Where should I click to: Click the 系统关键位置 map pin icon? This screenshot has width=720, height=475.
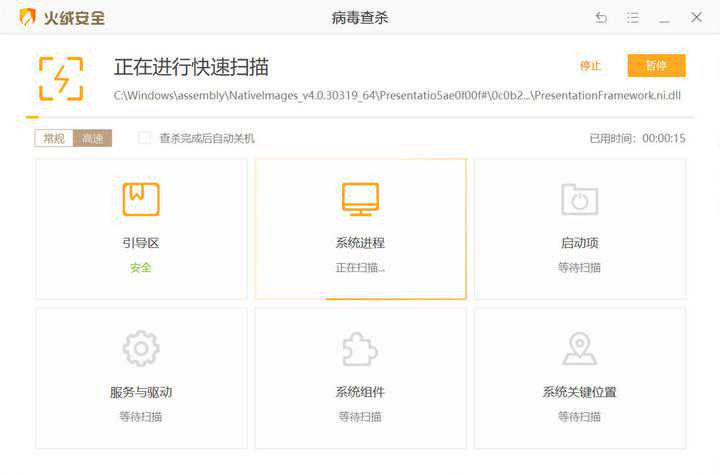(x=579, y=349)
